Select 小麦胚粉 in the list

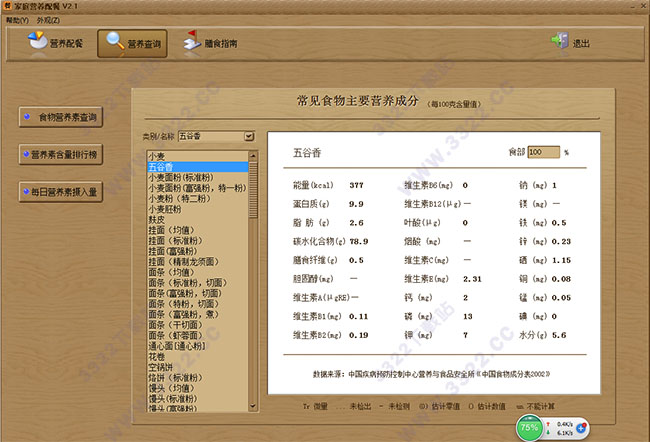[x=197, y=209]
